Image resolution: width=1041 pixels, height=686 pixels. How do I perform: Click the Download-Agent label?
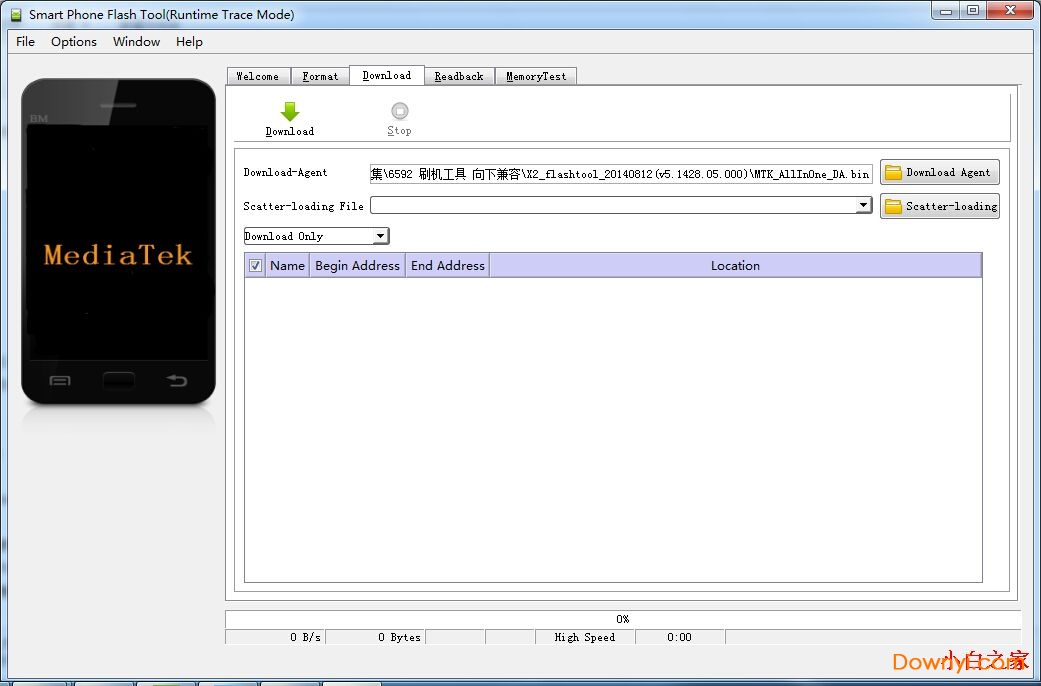pos(285,173)
